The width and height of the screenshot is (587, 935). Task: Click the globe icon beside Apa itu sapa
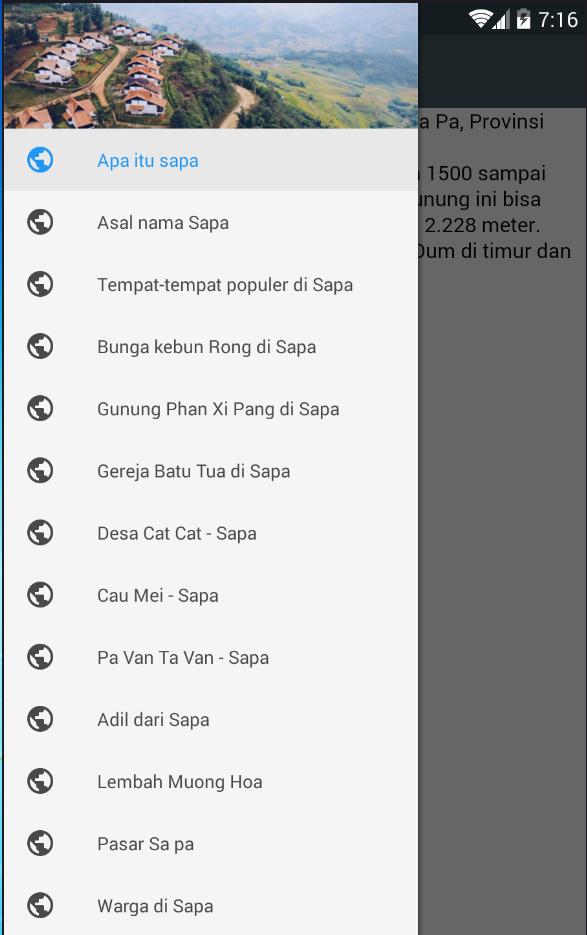[40, 160]
